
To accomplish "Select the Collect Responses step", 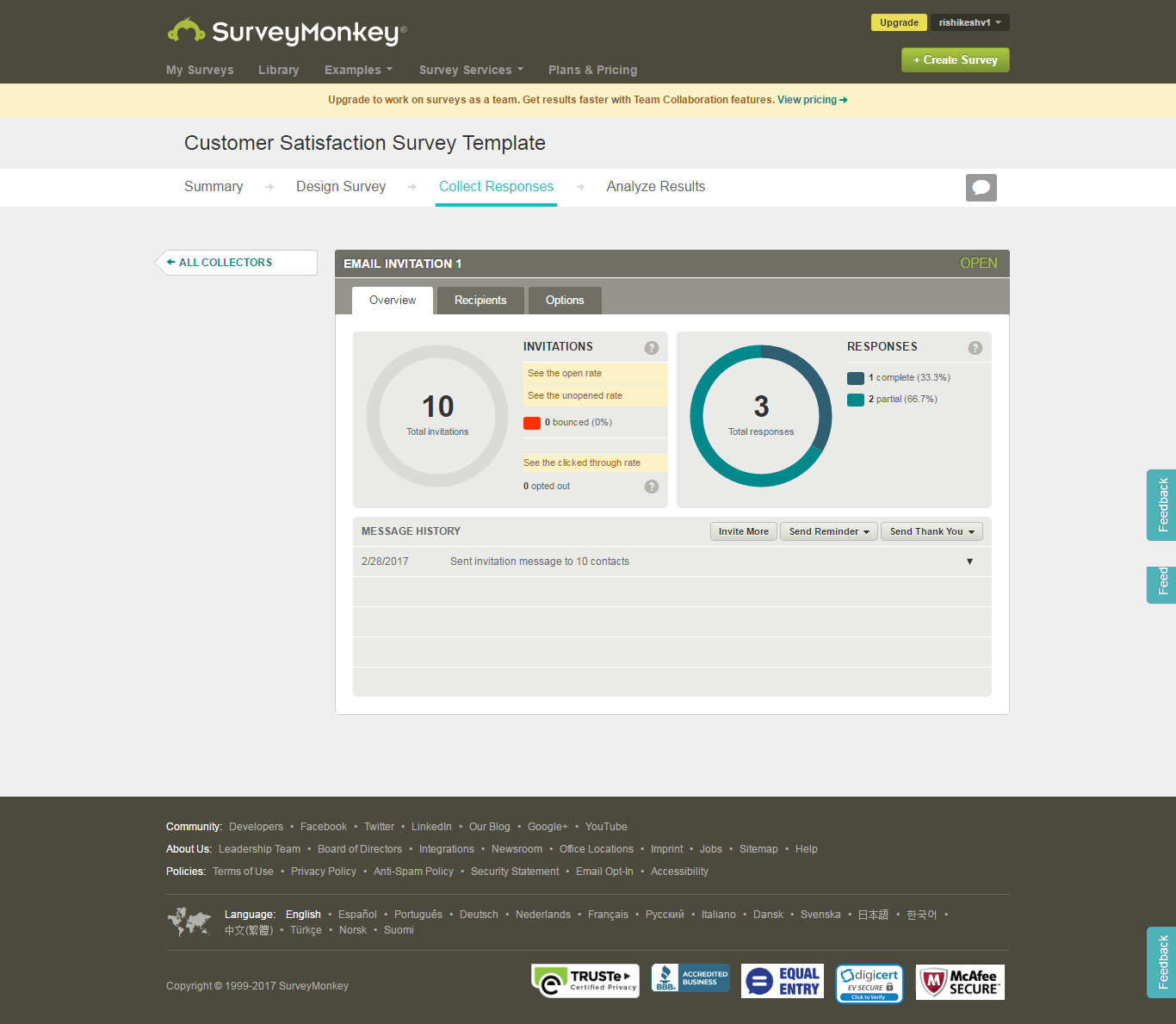I will pyautogui.click(x=496, y=187).
